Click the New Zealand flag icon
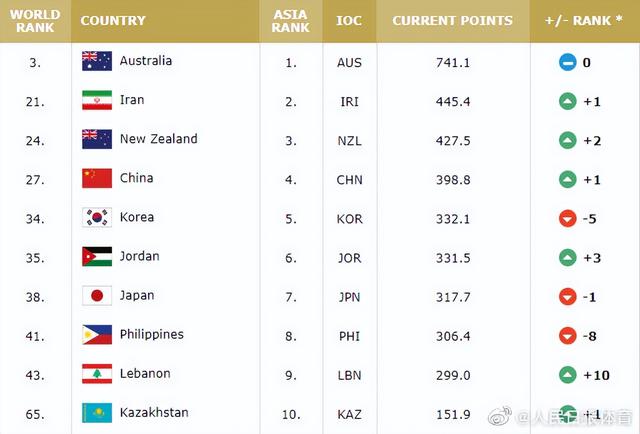The image size is (640, 434). (97, 139)
